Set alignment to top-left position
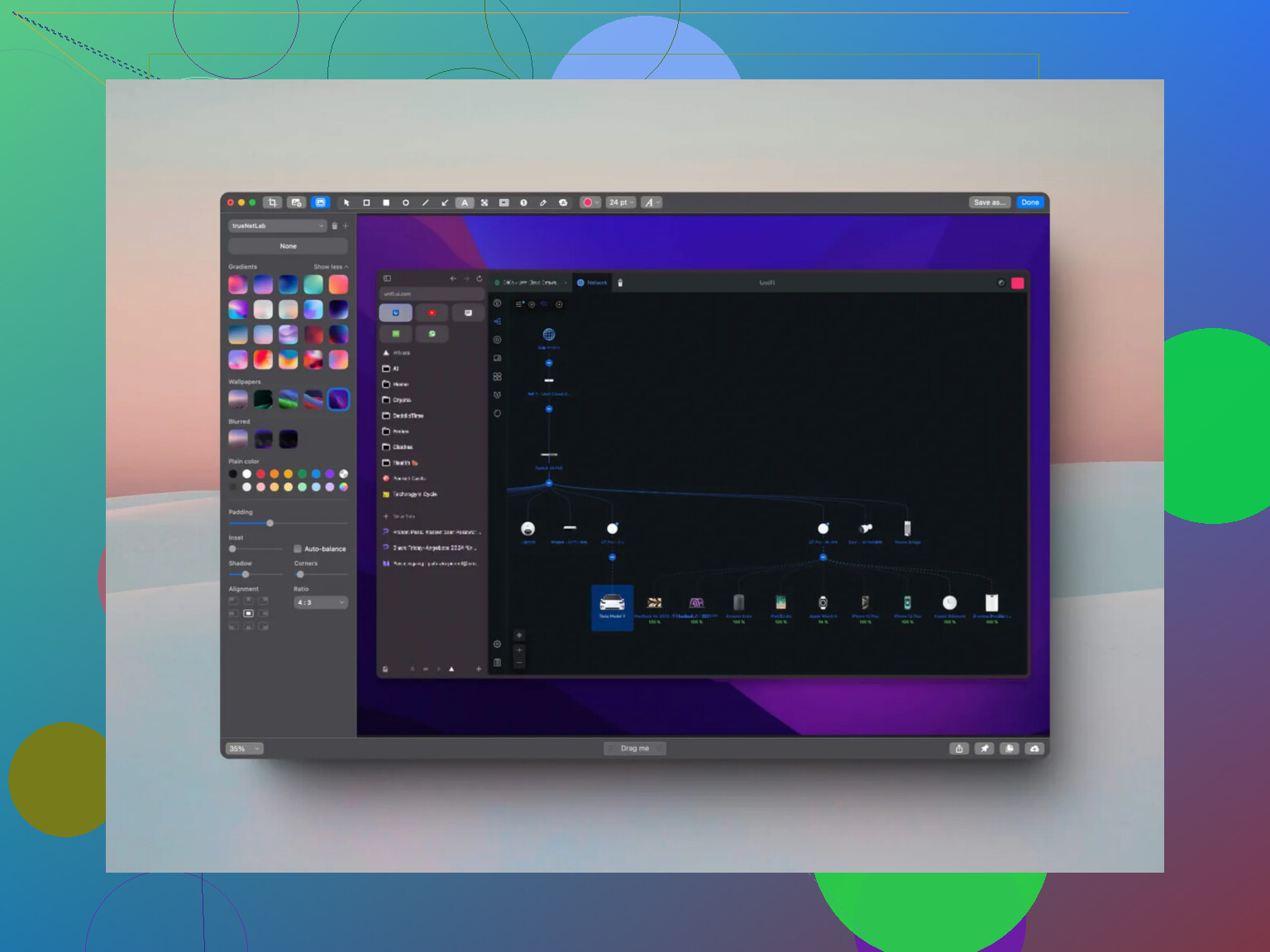 (x=233, y=601)
